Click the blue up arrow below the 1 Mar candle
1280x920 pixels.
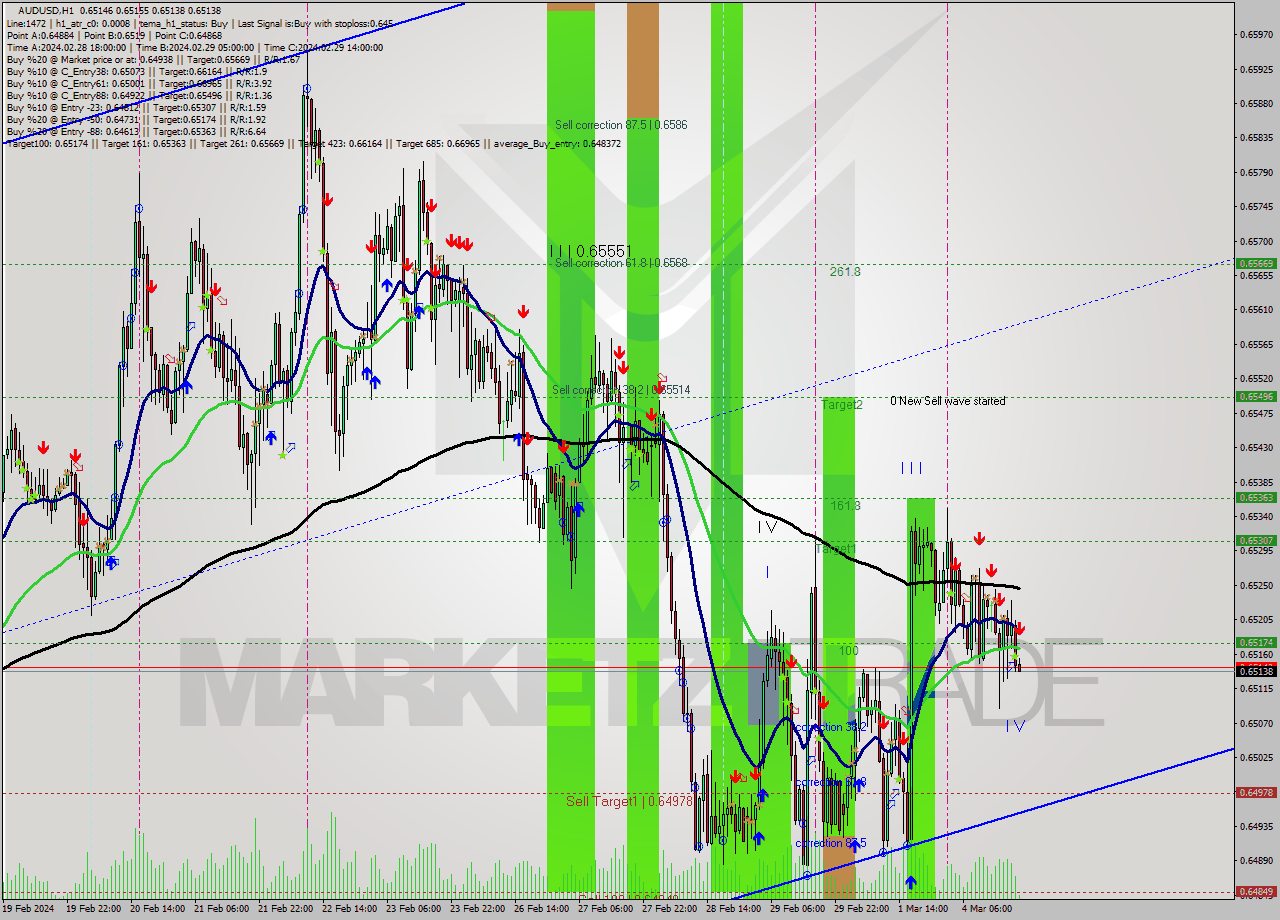pyautogui.click(x=910, y=882)
